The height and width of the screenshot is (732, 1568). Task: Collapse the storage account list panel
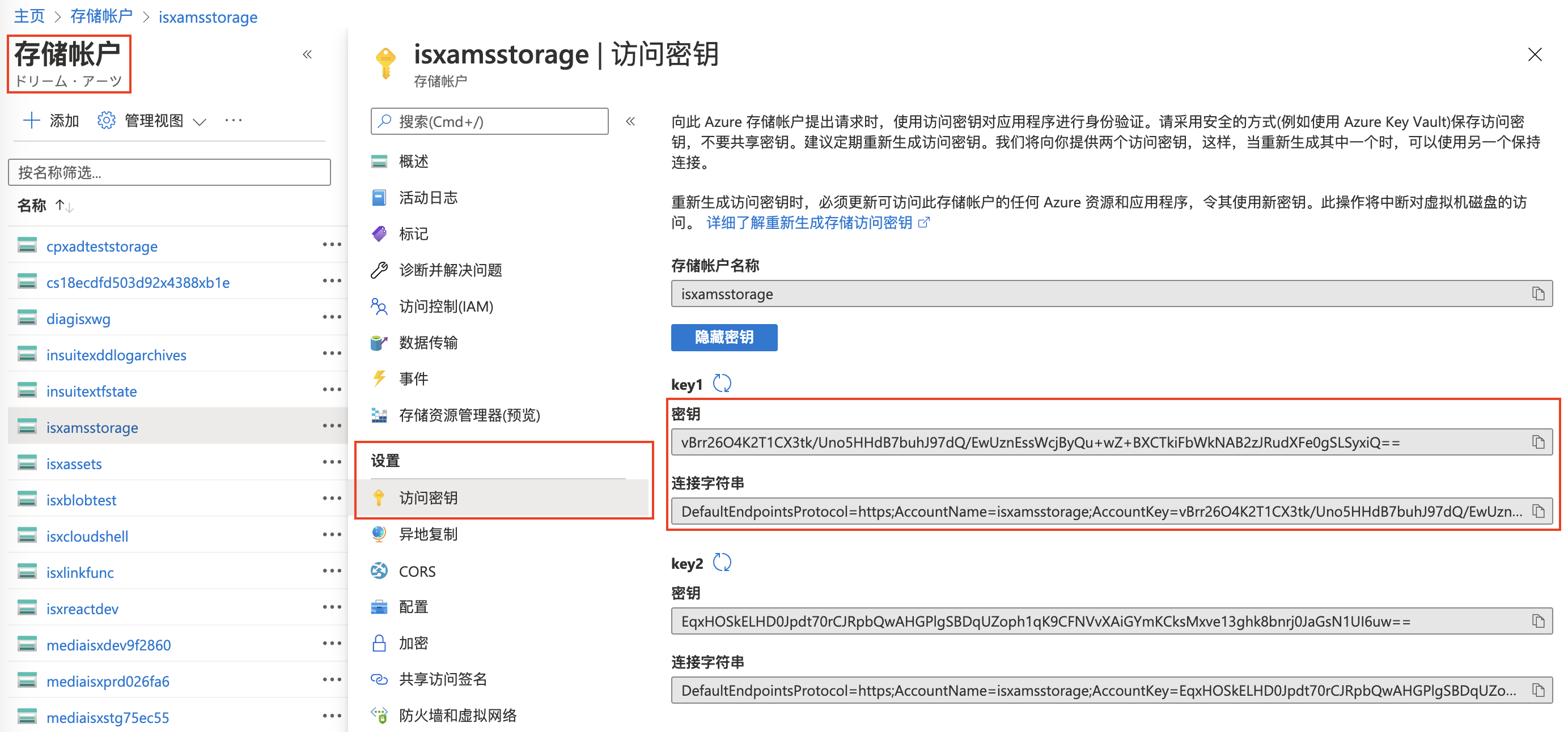[307, 54]
